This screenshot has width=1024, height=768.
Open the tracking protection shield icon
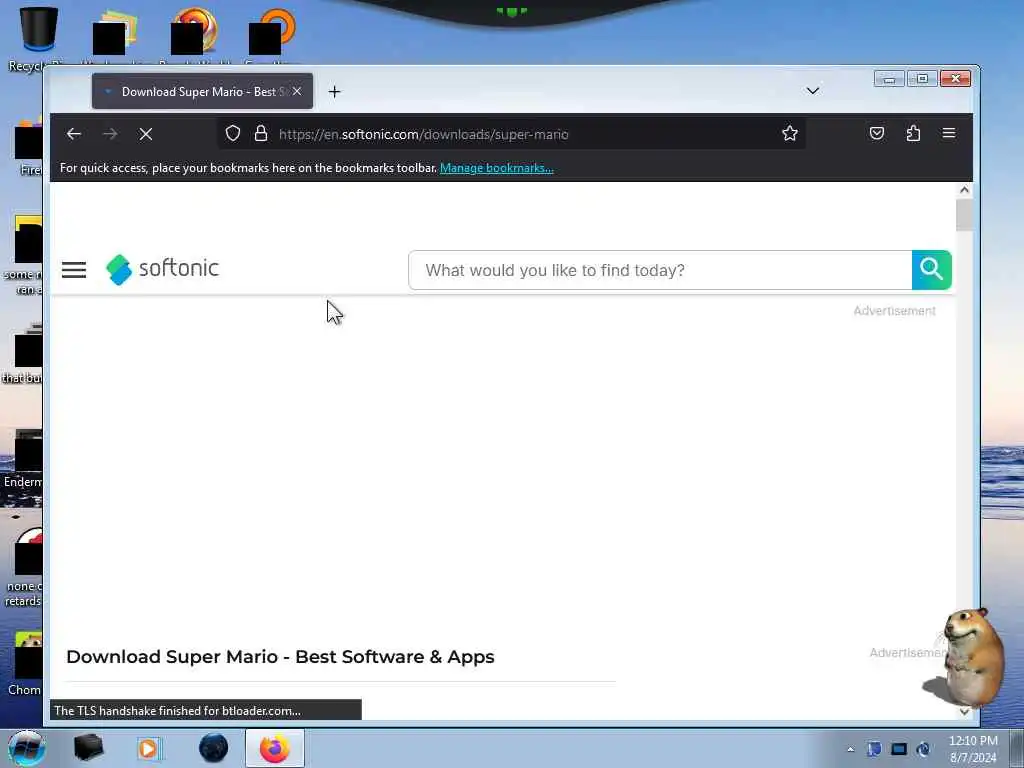click(232, 134)
